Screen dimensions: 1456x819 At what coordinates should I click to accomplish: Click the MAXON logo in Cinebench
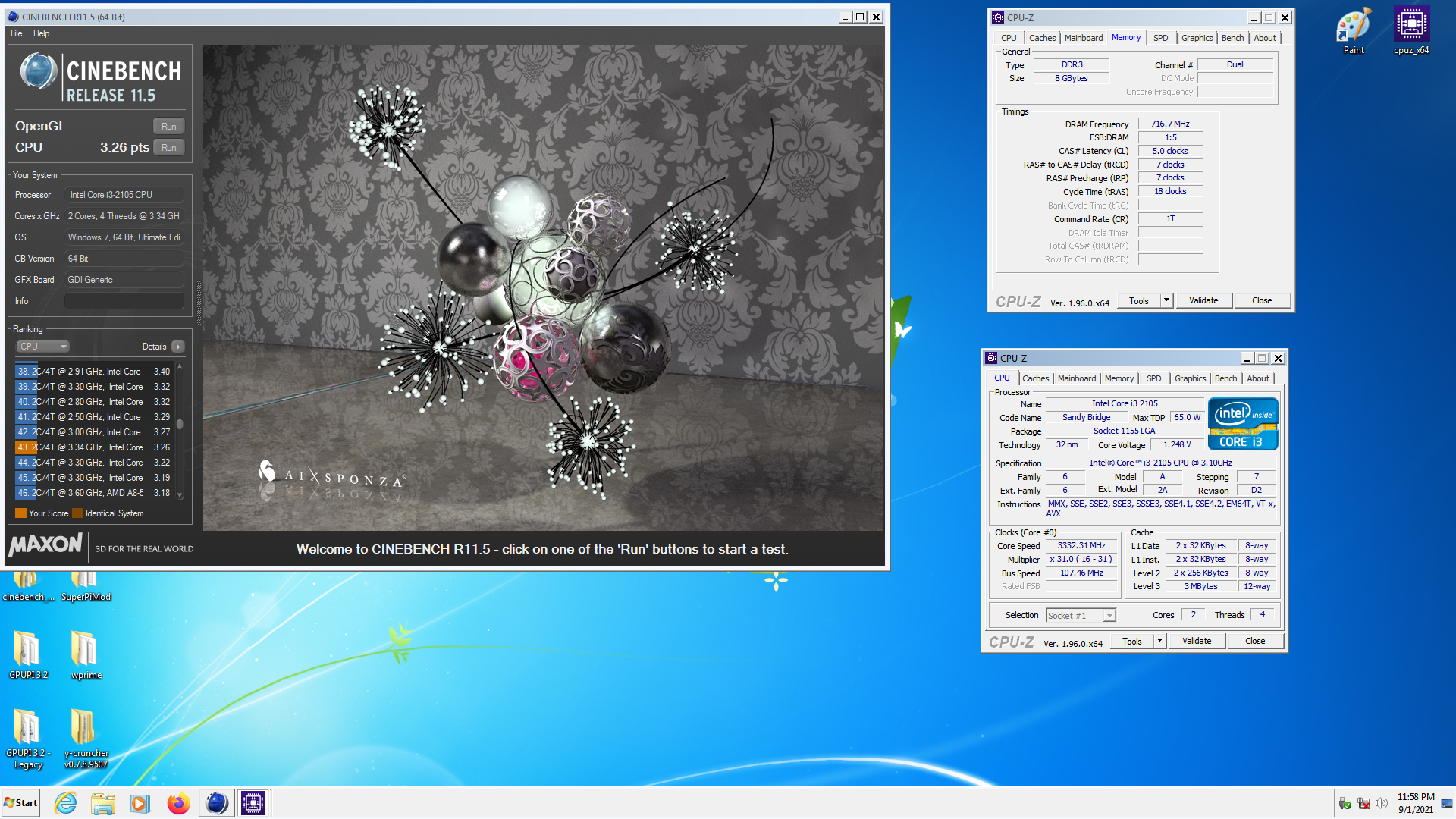pyautogui.click(x=45, y=544)
